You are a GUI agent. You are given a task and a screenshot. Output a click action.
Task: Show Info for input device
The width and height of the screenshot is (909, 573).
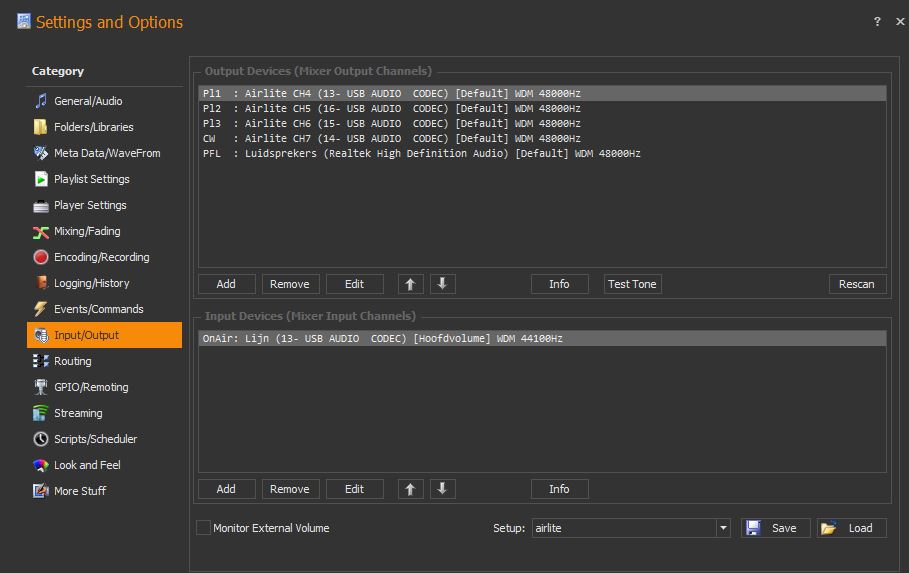(x=559, y=489)
